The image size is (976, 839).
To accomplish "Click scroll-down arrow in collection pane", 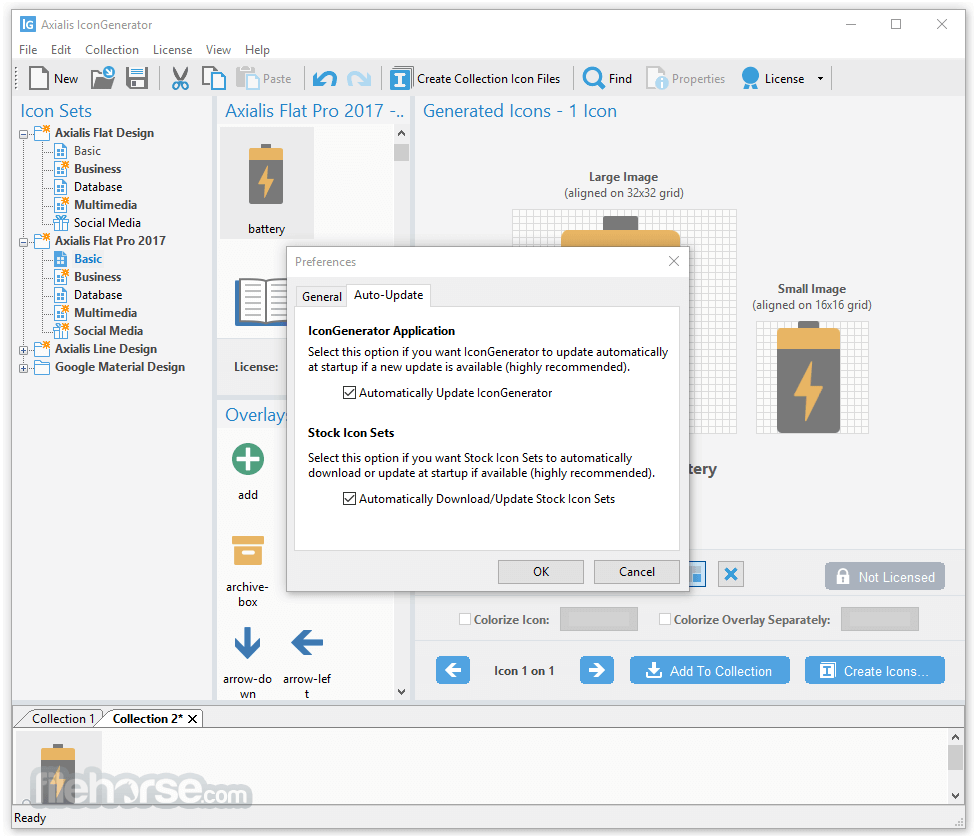I will pos(955,796).
